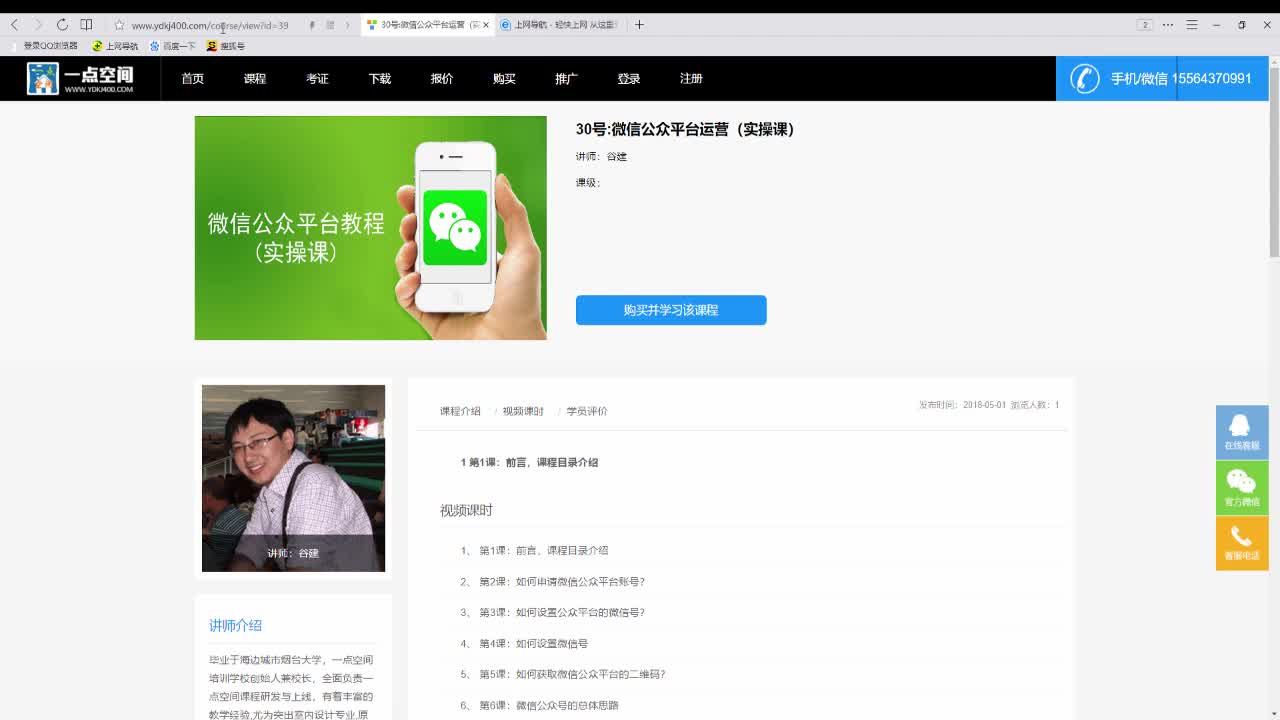Open the more actions ellipsis menu

click(x=1168, y=24)
